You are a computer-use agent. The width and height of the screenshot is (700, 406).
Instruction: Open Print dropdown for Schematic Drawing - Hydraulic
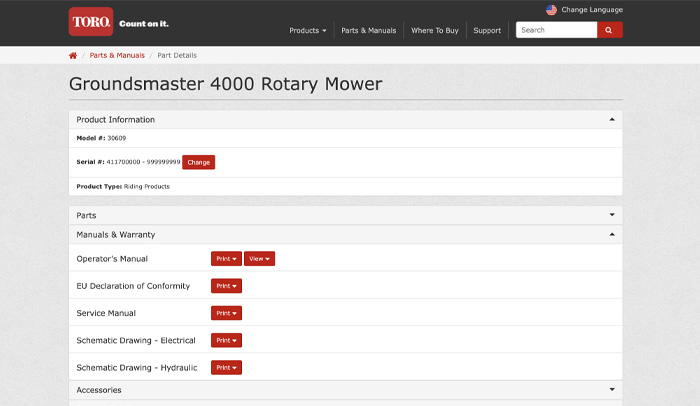(226, 368)
